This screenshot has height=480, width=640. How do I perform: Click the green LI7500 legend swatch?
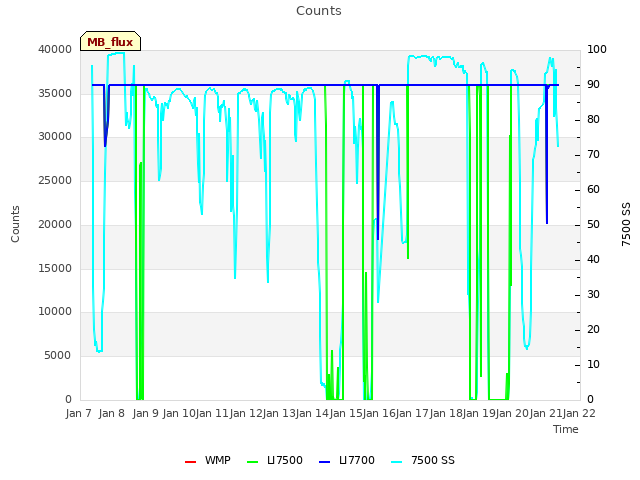click(x=253, y=462)
